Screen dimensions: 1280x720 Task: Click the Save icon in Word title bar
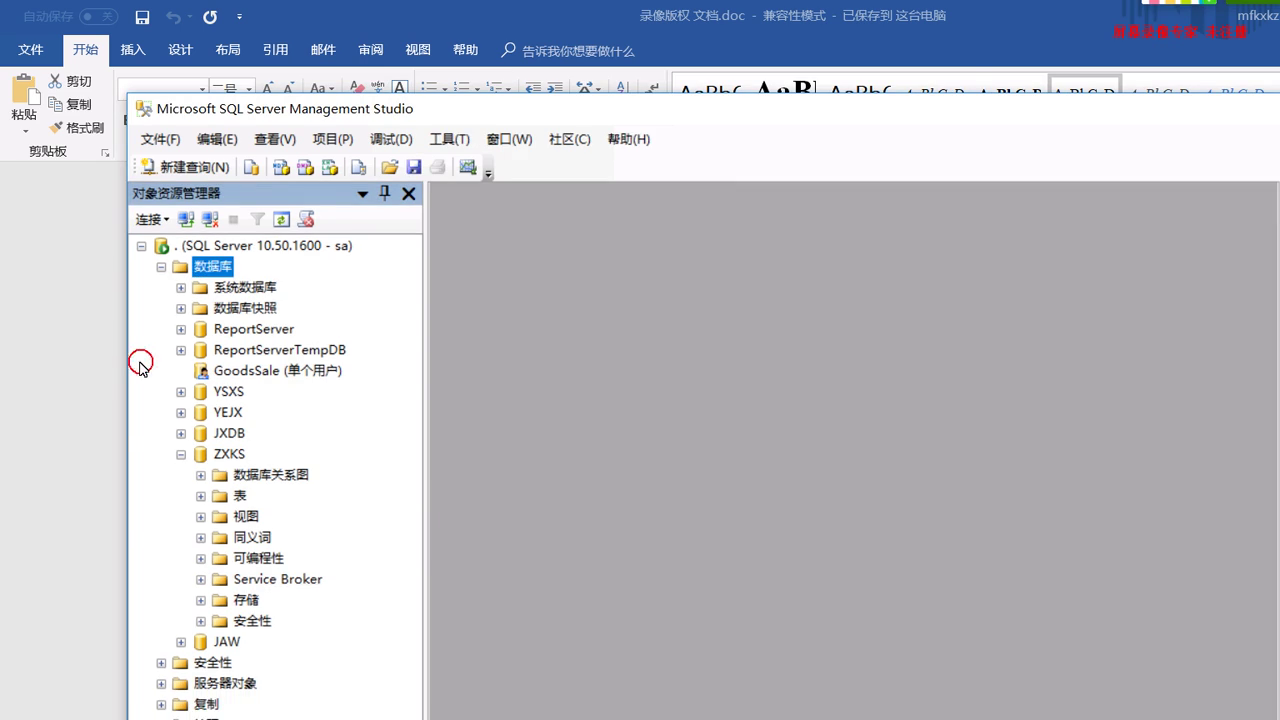[x=142, y=17]
